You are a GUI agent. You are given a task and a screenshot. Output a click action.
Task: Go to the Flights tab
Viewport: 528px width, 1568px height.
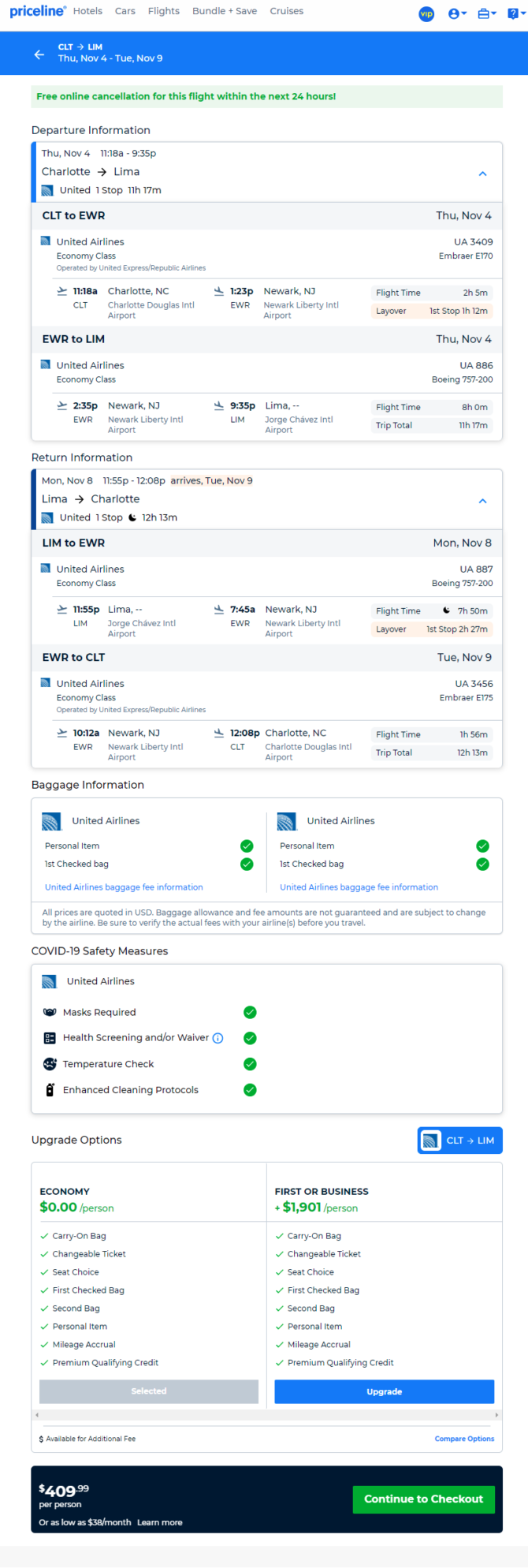tap(164, 11)
